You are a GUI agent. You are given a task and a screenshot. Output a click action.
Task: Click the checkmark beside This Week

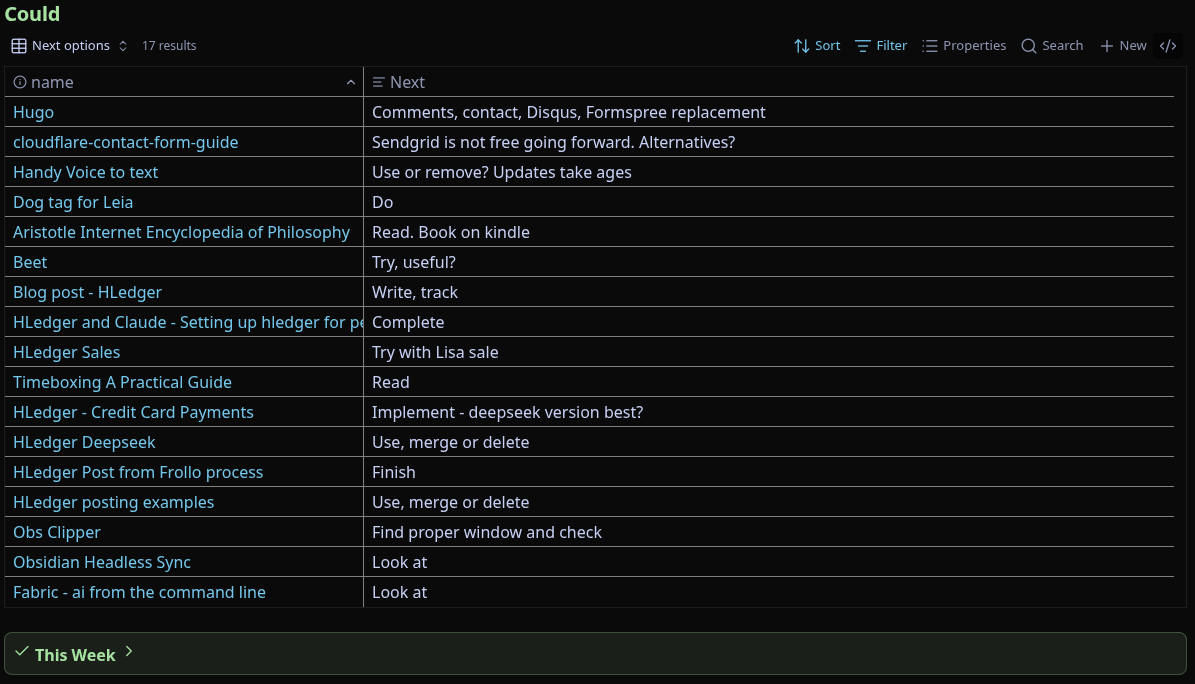tap(22, 651)
